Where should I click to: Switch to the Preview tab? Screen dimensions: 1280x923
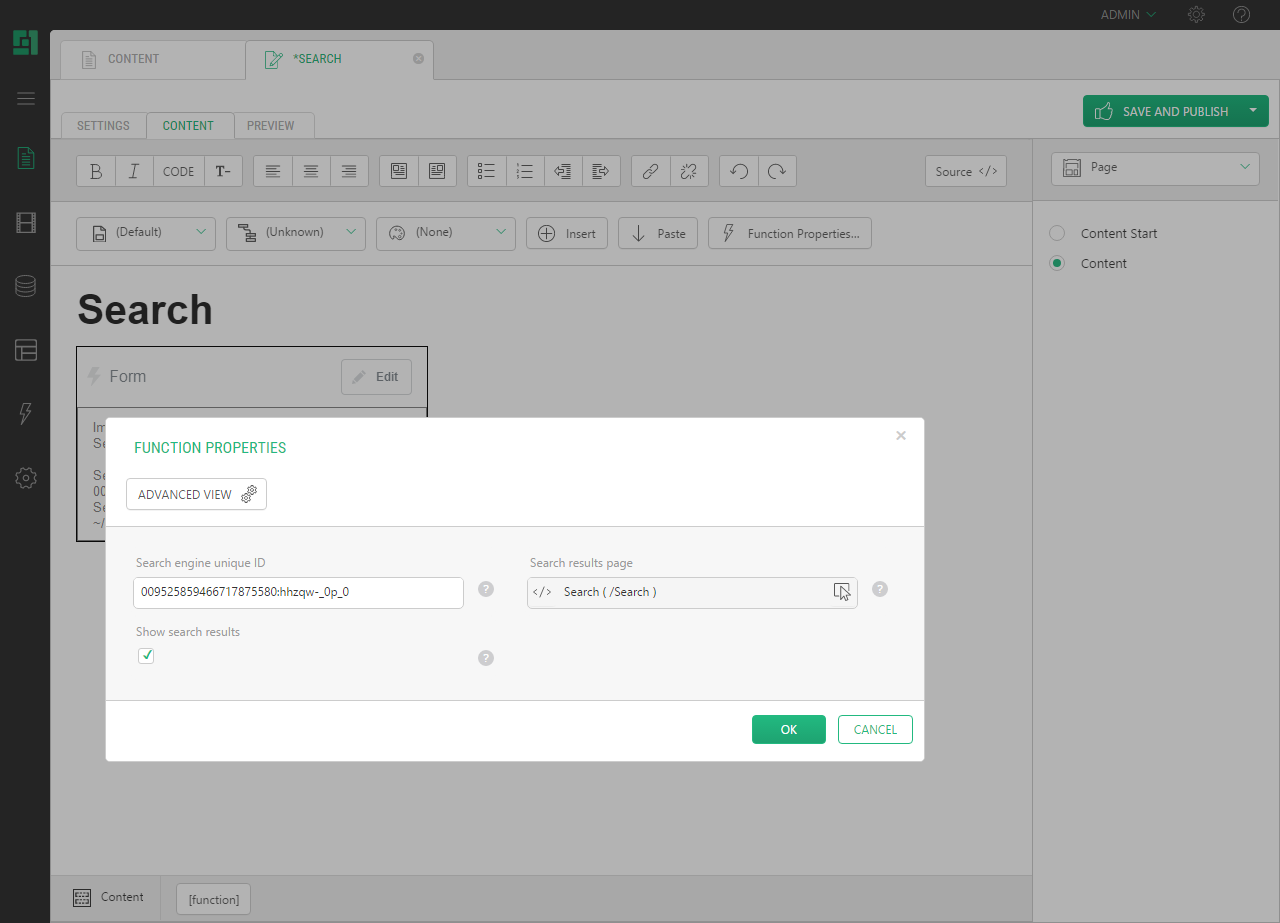[x=271, y=126]
